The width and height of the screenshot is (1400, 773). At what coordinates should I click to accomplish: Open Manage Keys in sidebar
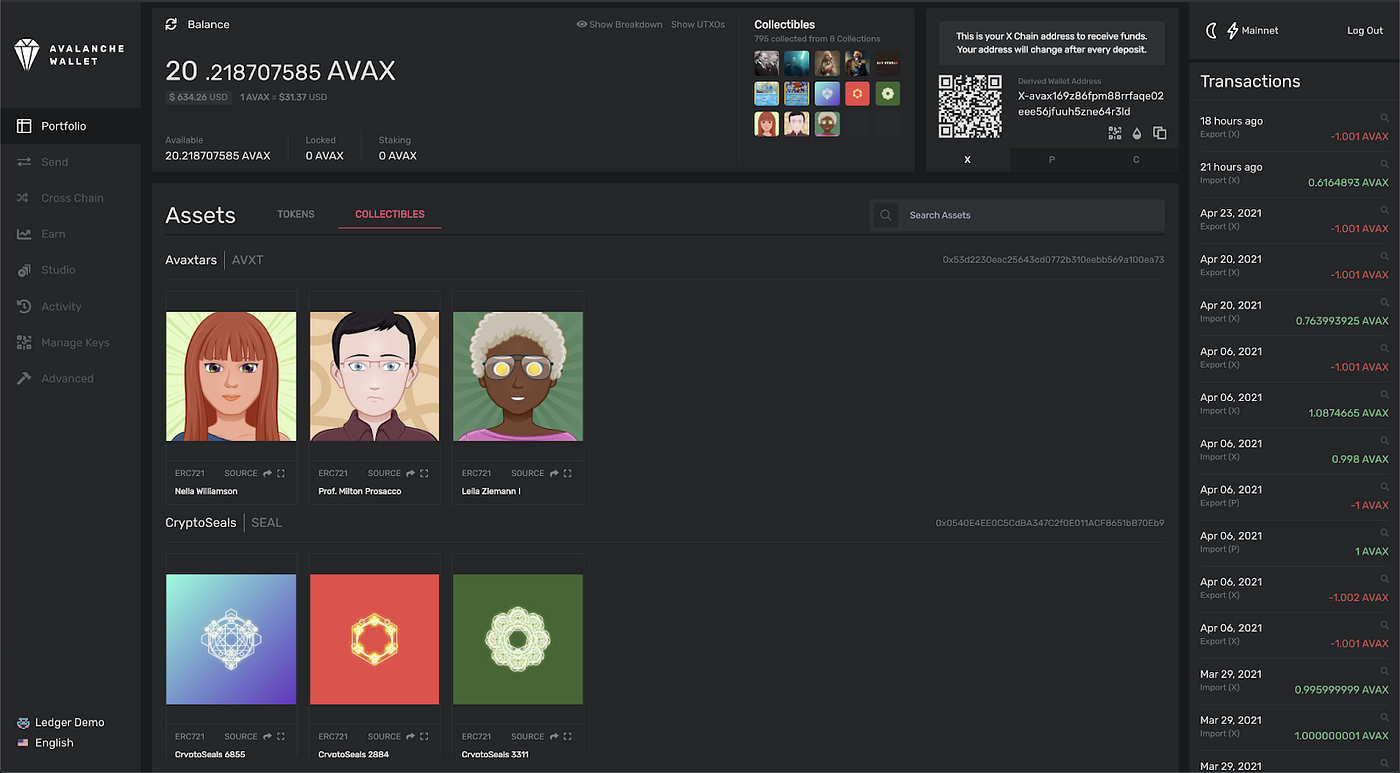coord(70,342)
